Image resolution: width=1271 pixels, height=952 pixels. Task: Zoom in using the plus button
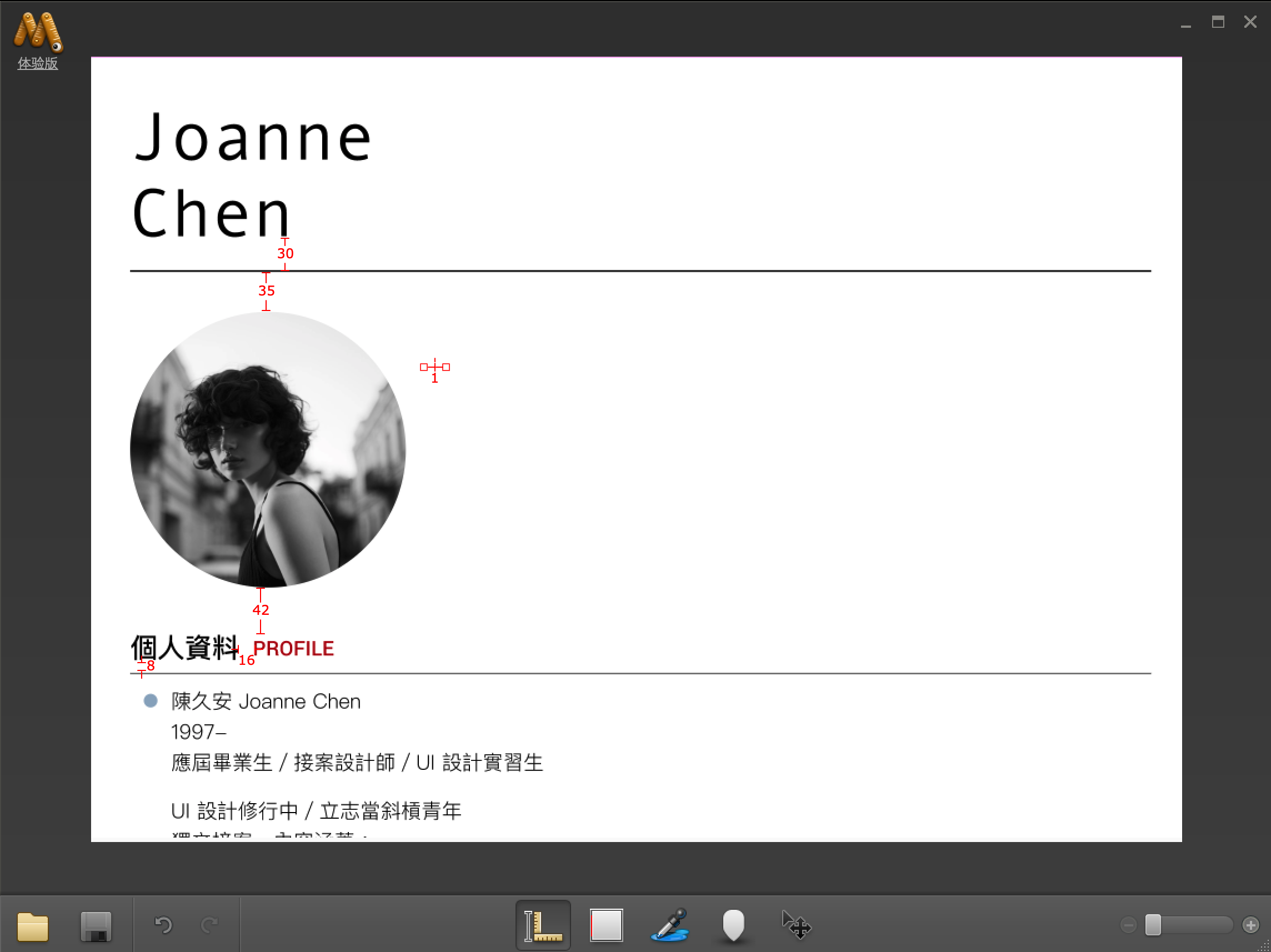[1251, 925]
